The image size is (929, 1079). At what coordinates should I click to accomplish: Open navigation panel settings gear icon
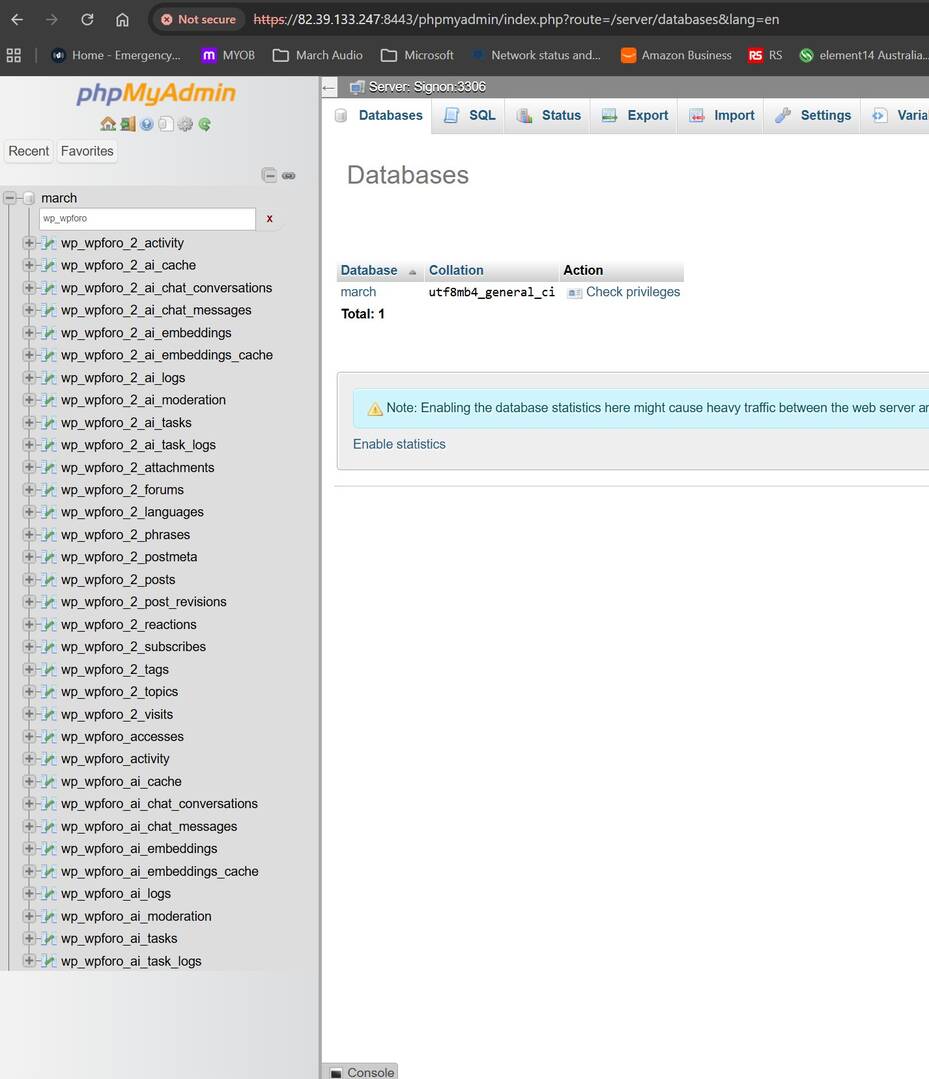(185, 124)
